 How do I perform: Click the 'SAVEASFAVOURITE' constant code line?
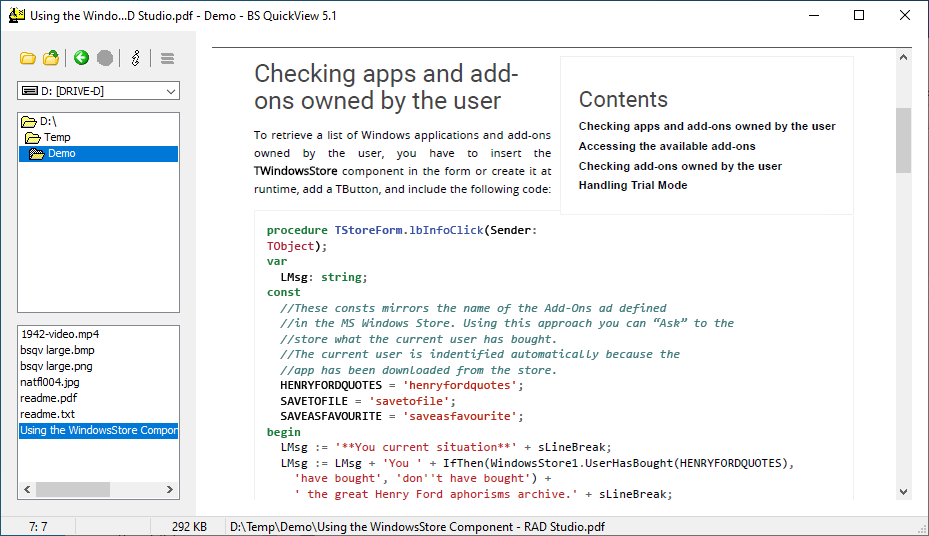[402, 416]
